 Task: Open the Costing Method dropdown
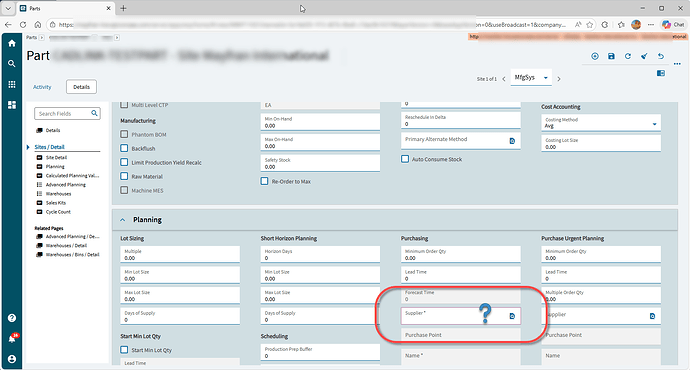(x=601, y=123)
